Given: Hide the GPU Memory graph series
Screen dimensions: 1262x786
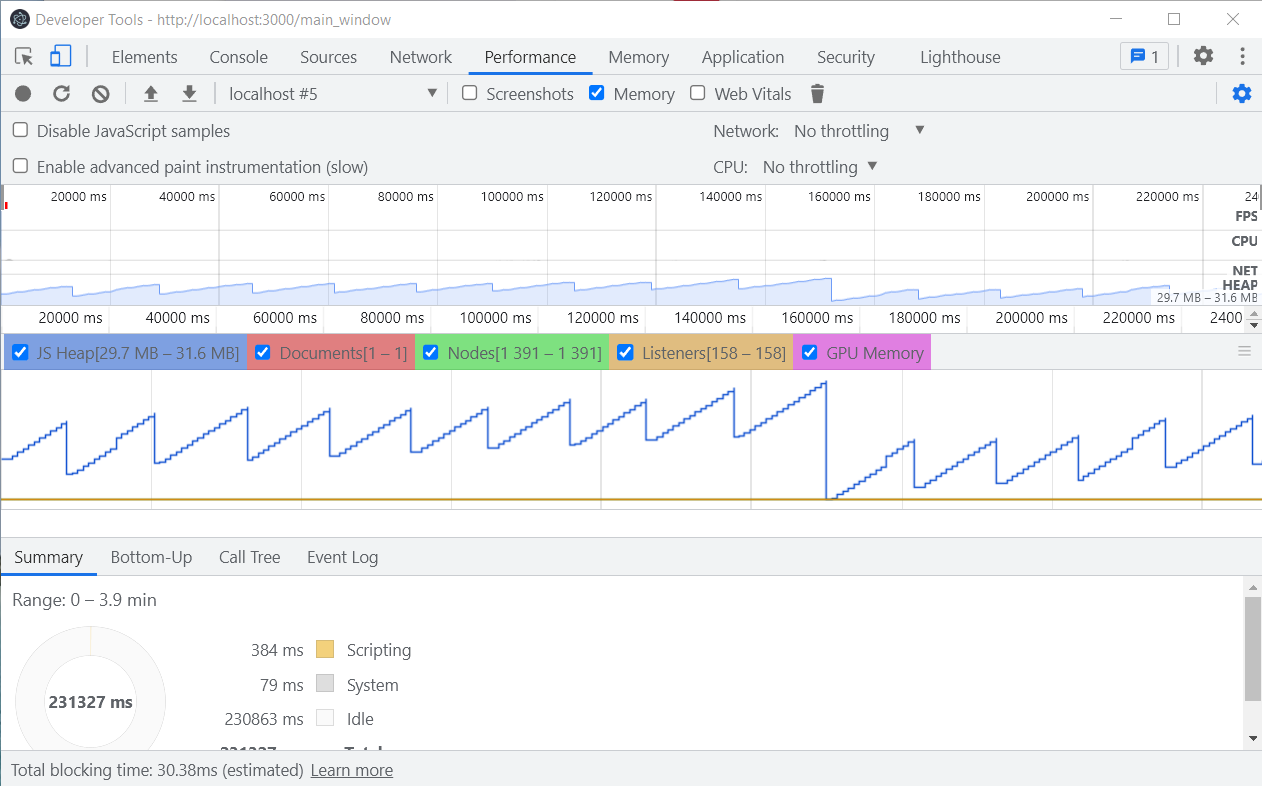Looking at the screenshot, I should pyautogui.click(x=809, y=352).
